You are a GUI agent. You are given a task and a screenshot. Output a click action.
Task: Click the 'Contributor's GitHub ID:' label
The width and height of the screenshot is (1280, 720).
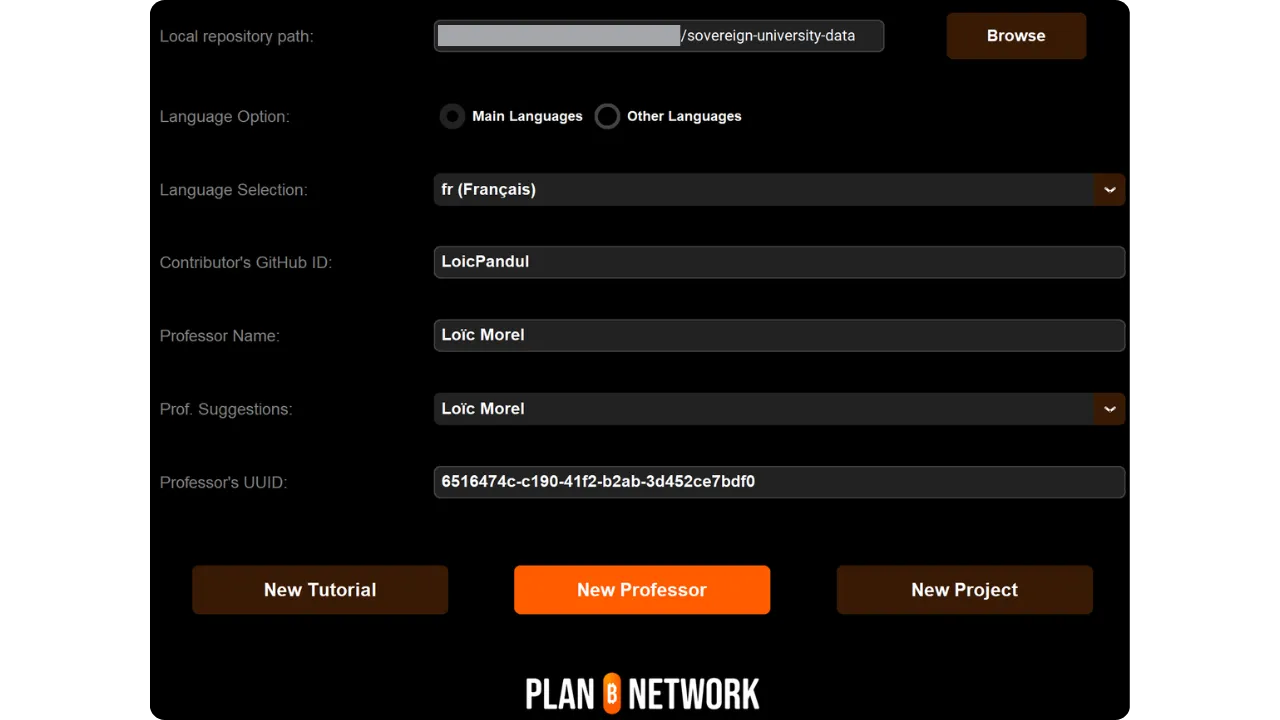(x=245, y=263)
